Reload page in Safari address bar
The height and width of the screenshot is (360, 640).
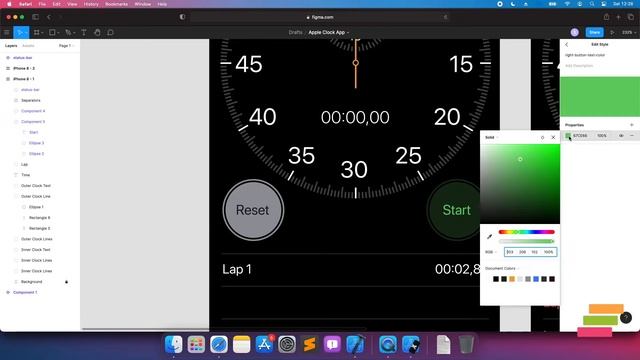tap(445, 17)
